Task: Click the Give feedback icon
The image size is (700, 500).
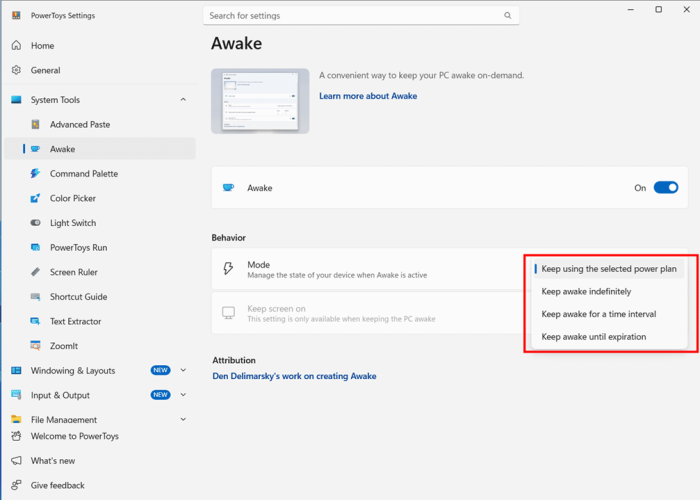Action: click(17, 485)
